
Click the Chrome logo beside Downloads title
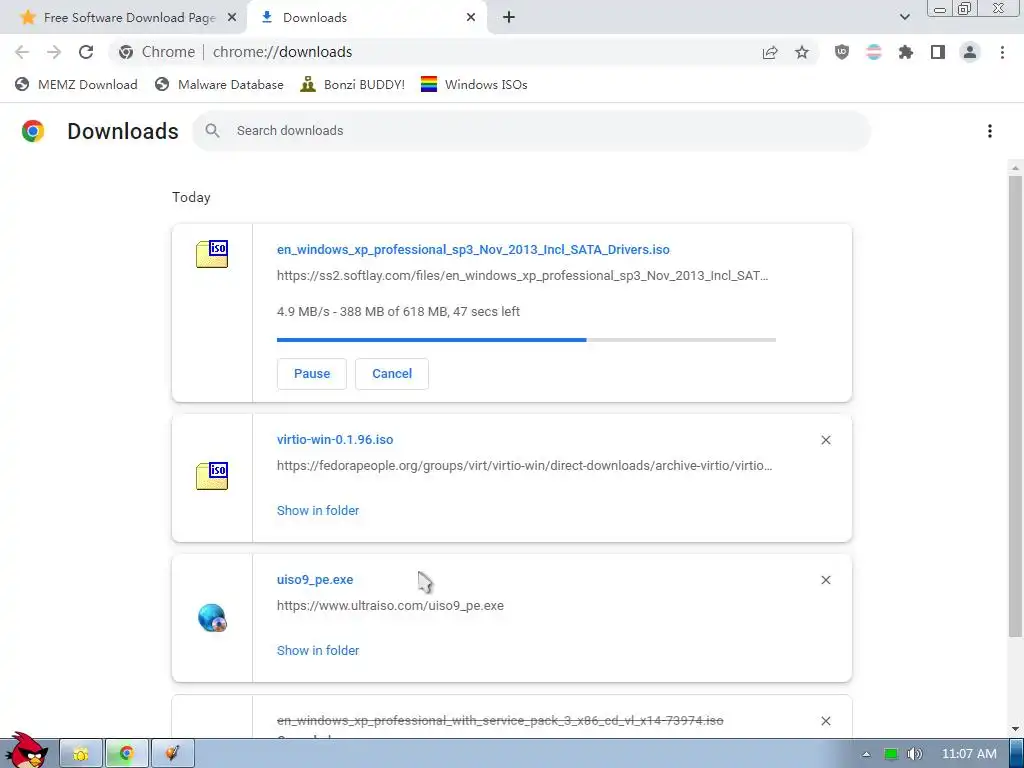click(x=33, y=131)
